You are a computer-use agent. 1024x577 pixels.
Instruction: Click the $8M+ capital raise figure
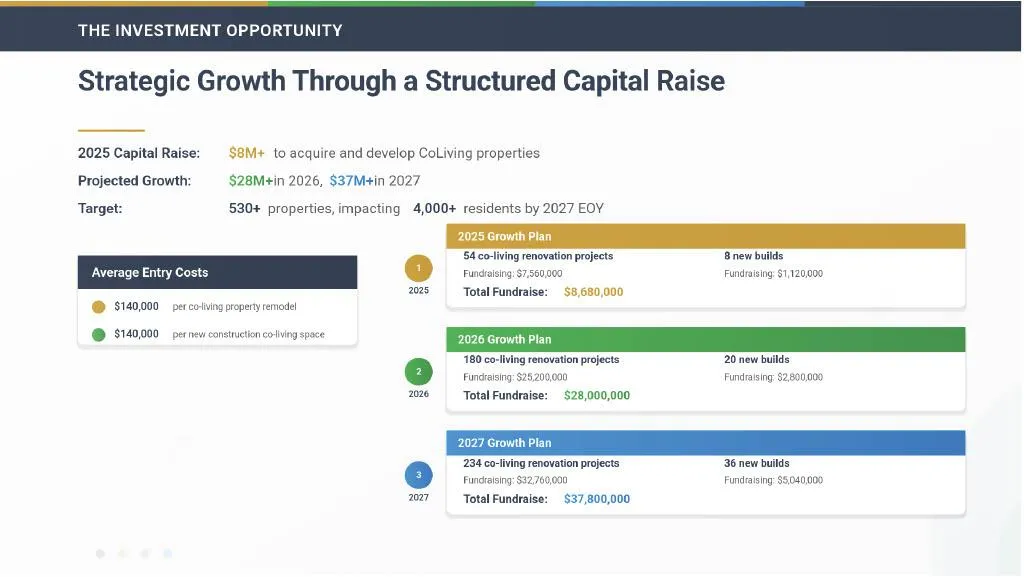point(246,153)
